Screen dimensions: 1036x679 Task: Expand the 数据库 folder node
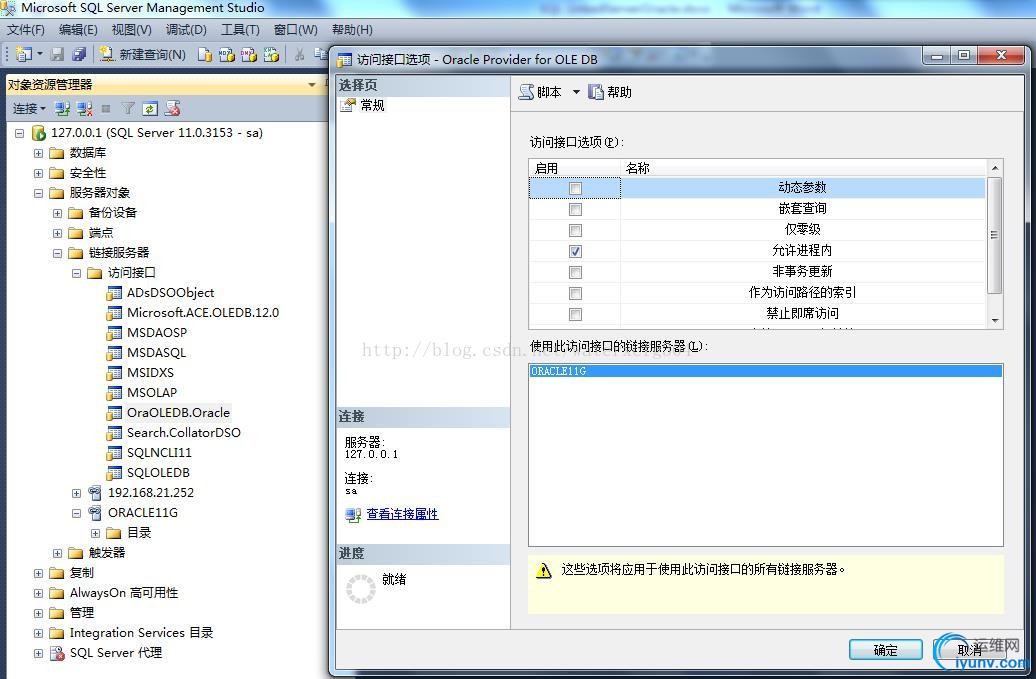[38, 153]
